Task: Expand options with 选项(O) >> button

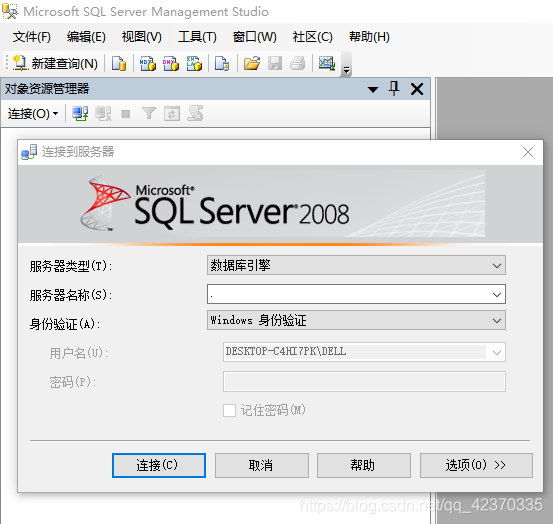Action: tap(476, 465)
